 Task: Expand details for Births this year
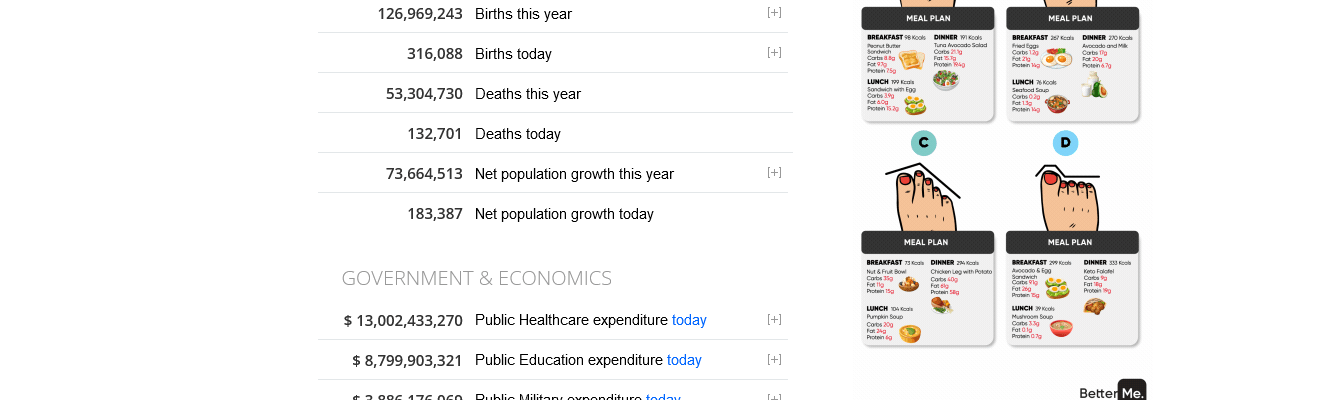pyautogui.click(x=774, y=12)
